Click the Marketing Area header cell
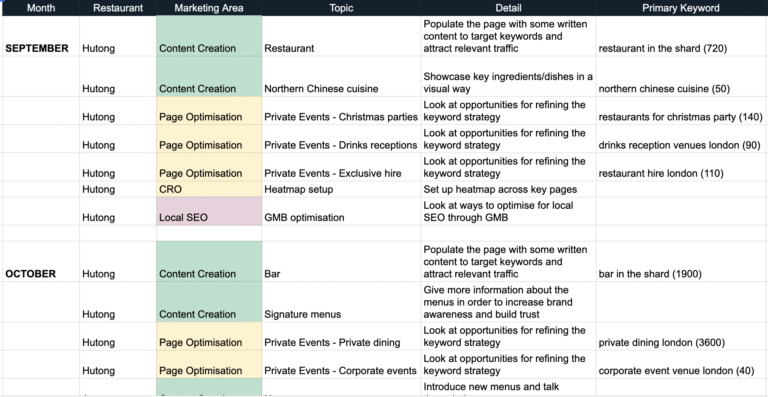 point(209,8)
